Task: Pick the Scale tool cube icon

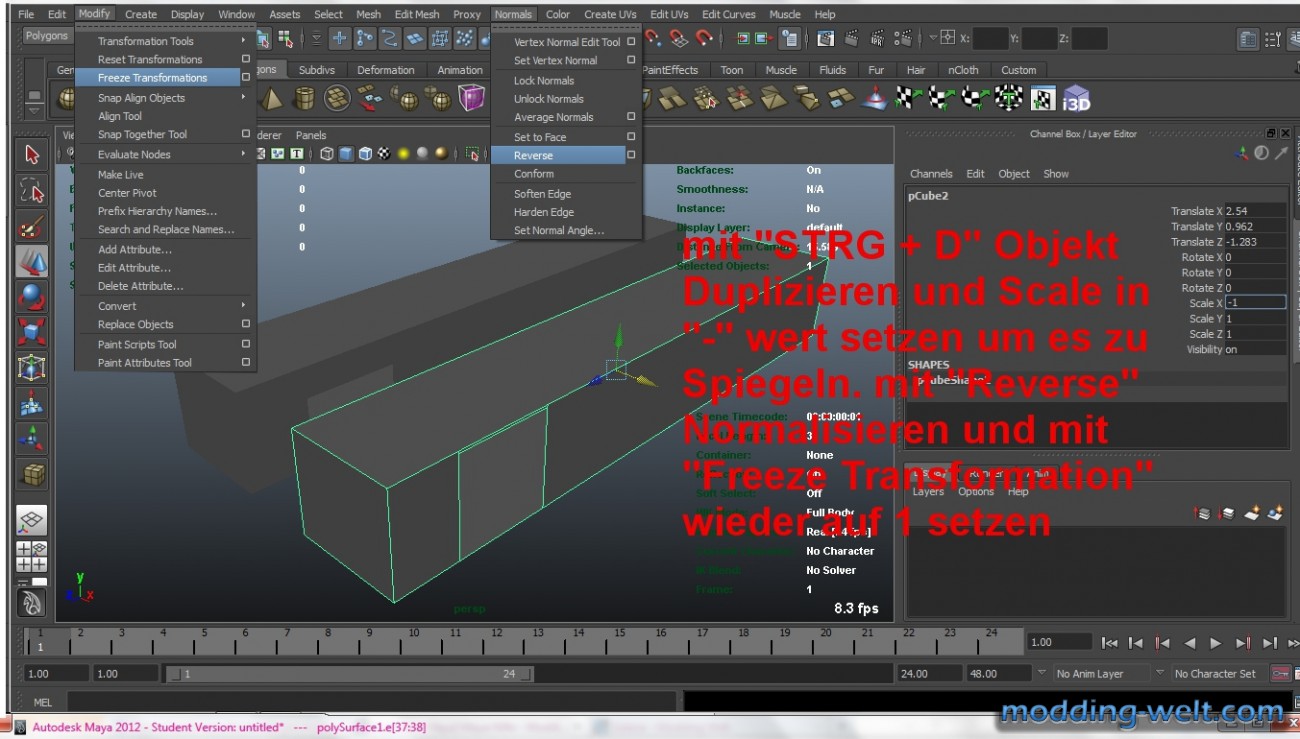Action: point(32,333)
